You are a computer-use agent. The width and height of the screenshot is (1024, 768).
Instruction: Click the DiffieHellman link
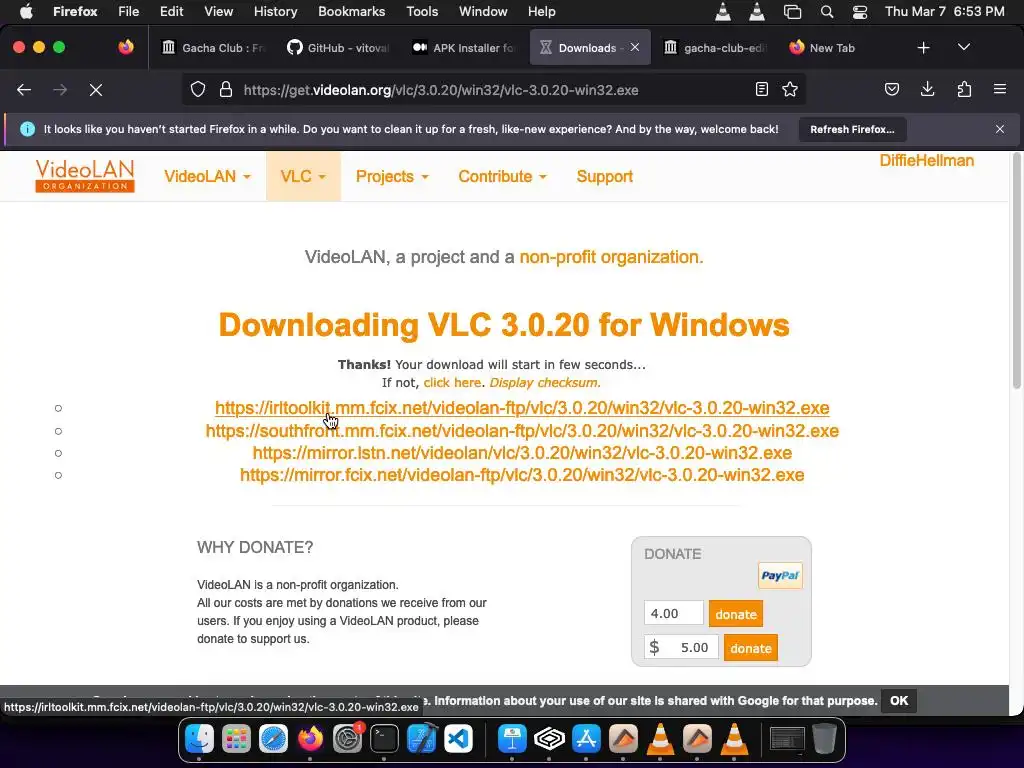926,161
